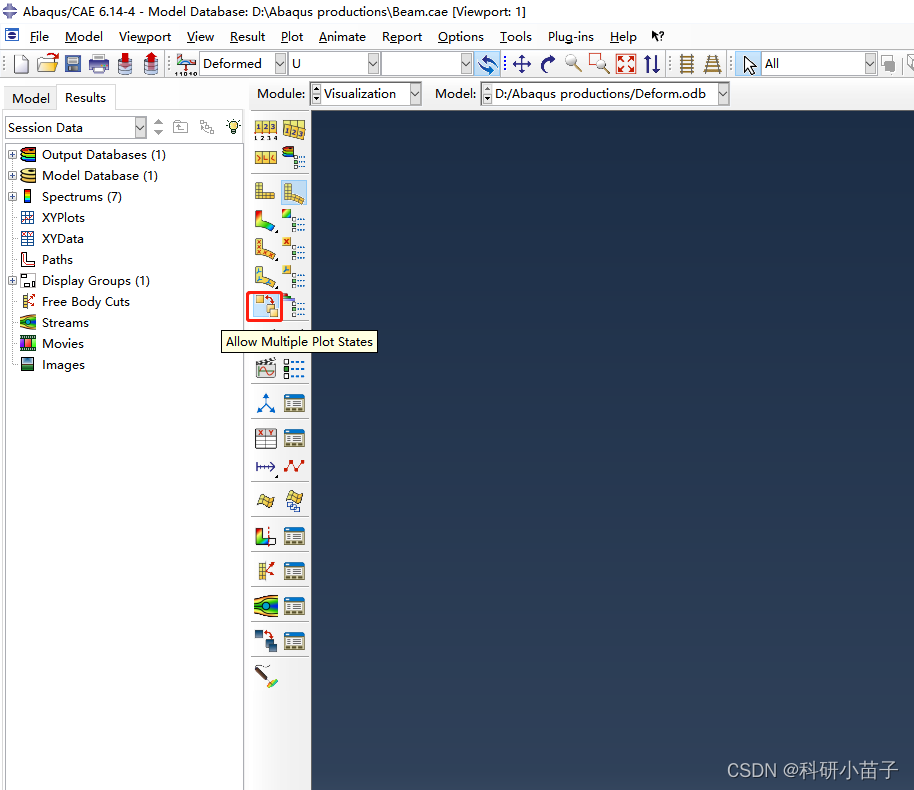Screen dimensions: 914x790
Task: Click the Cycle Views up-down arrows icon
Action: click(x=652, y=64)
